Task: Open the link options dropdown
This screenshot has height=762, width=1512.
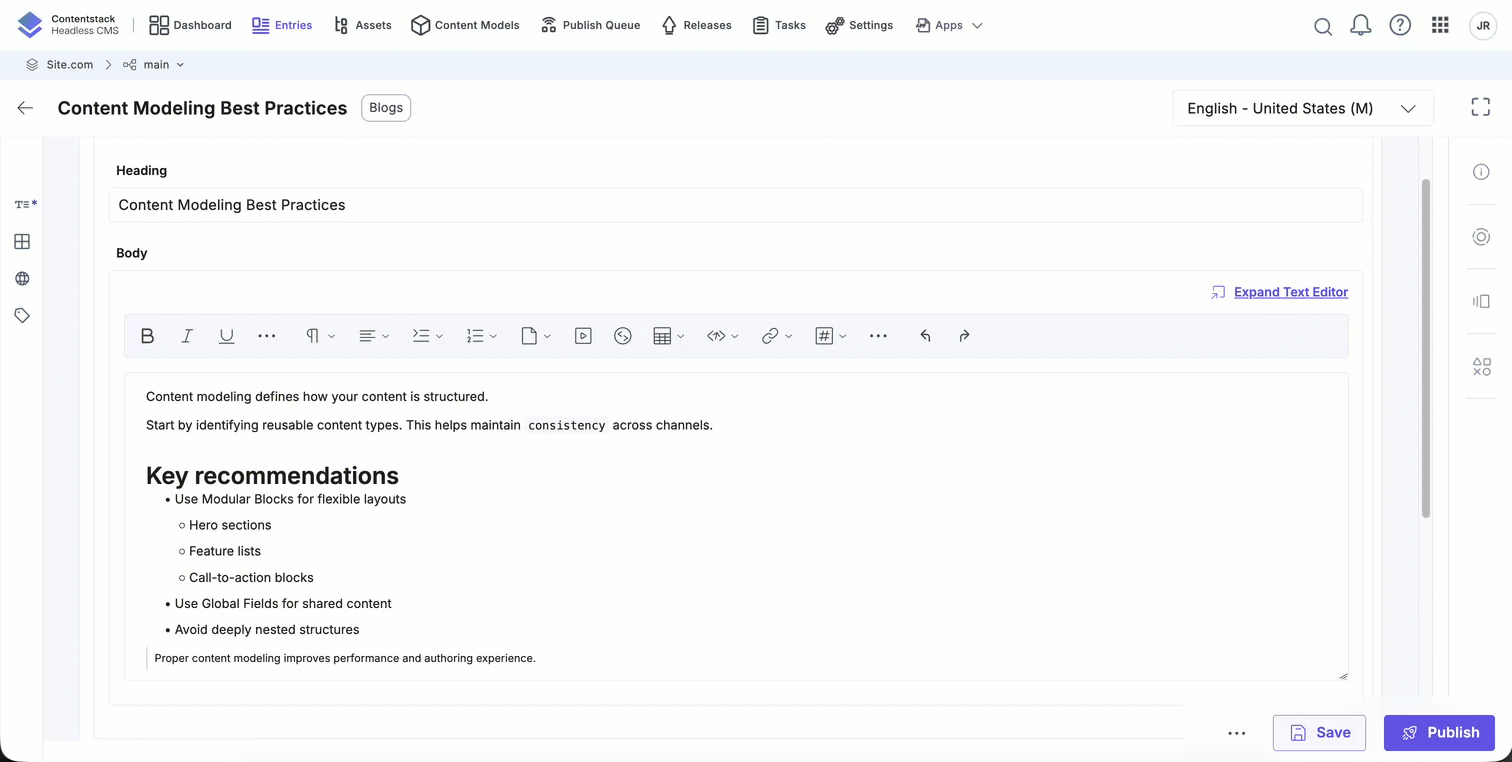Action: pos(777,336)
